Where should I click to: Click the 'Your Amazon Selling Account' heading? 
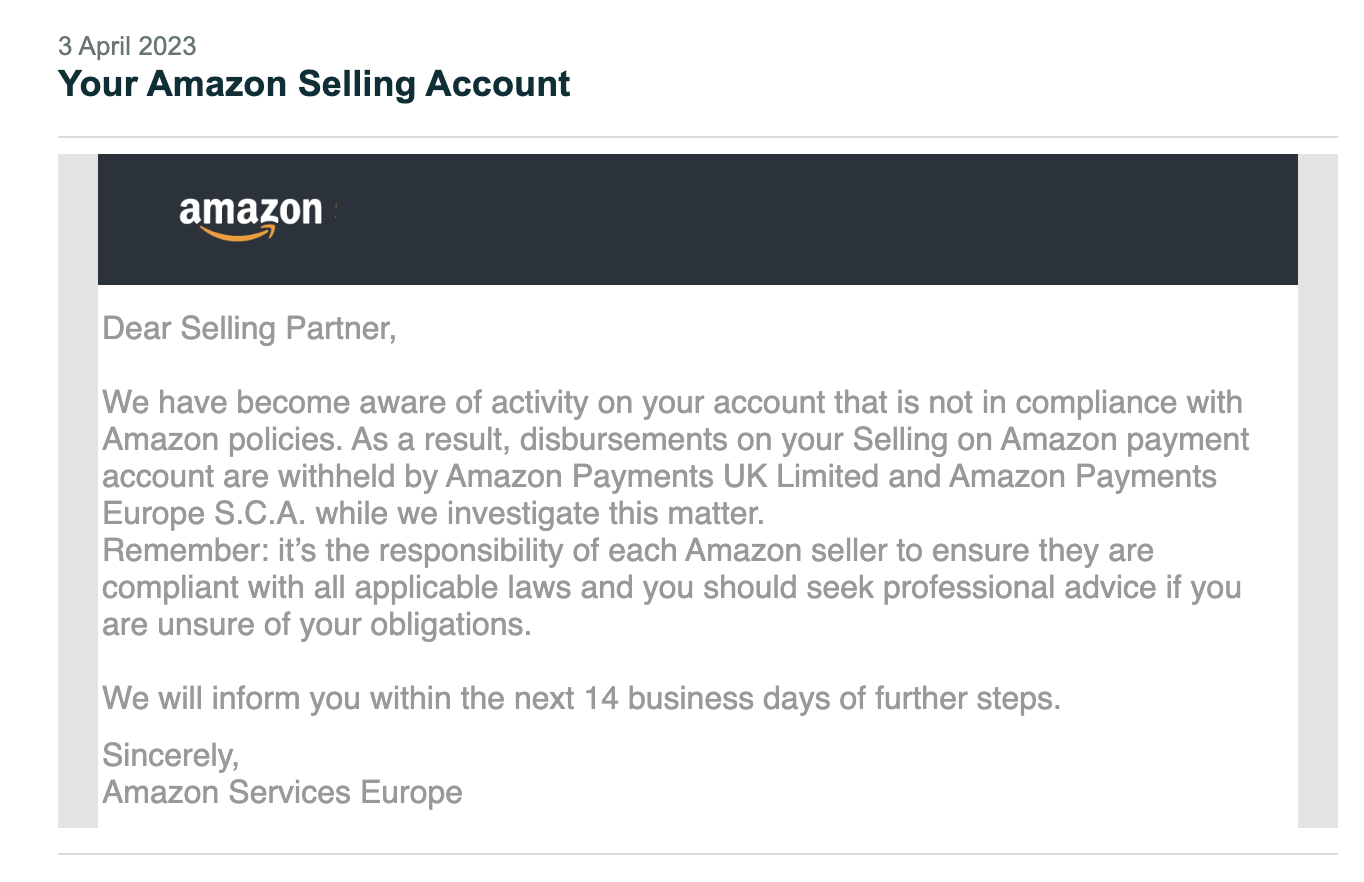click(314, 83)
